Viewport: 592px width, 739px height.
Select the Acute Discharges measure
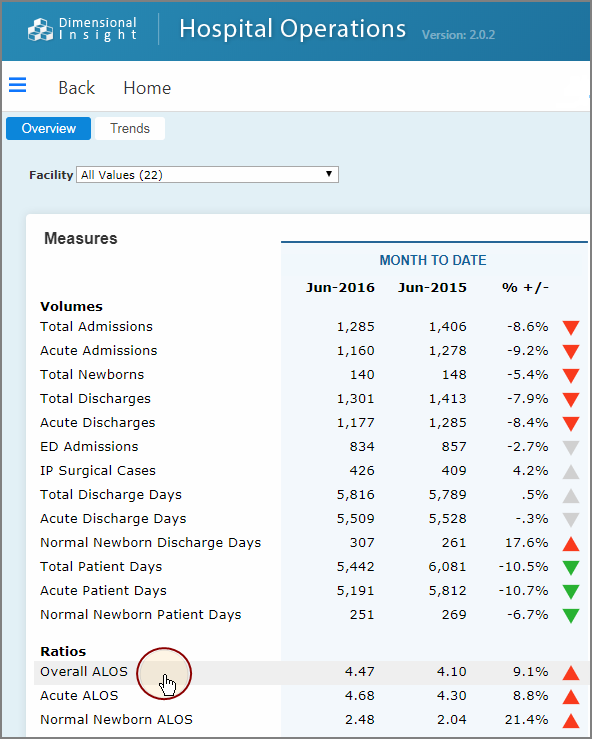click(x=98, y=422)
